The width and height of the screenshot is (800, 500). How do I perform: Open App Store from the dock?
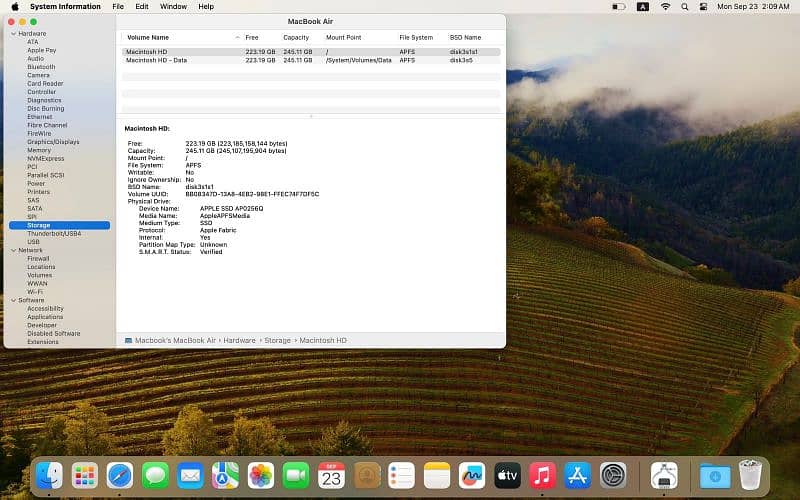tap(577, 476)
